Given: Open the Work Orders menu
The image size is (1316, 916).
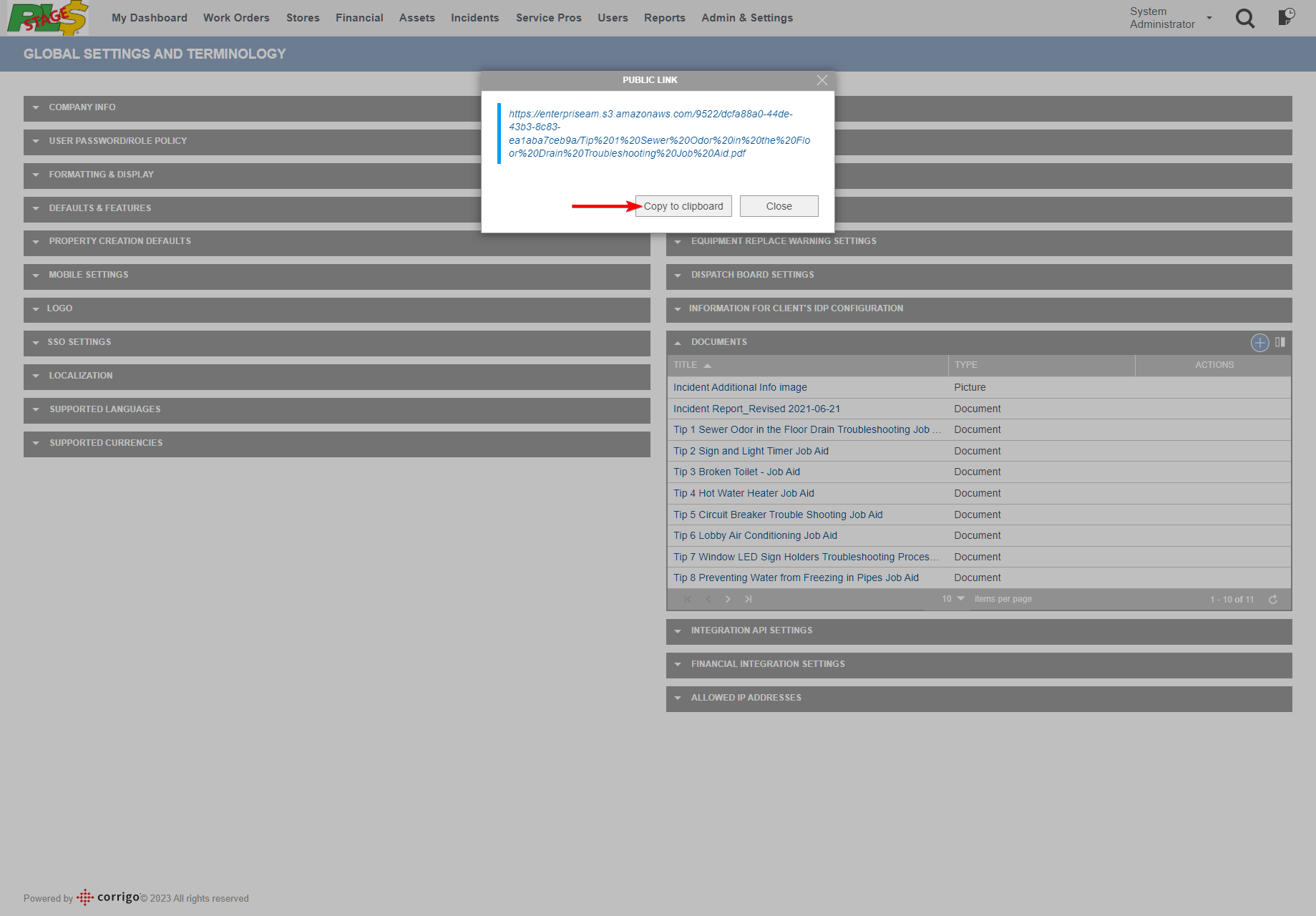Looking at the screenshot, I should (x=236, y=18).
